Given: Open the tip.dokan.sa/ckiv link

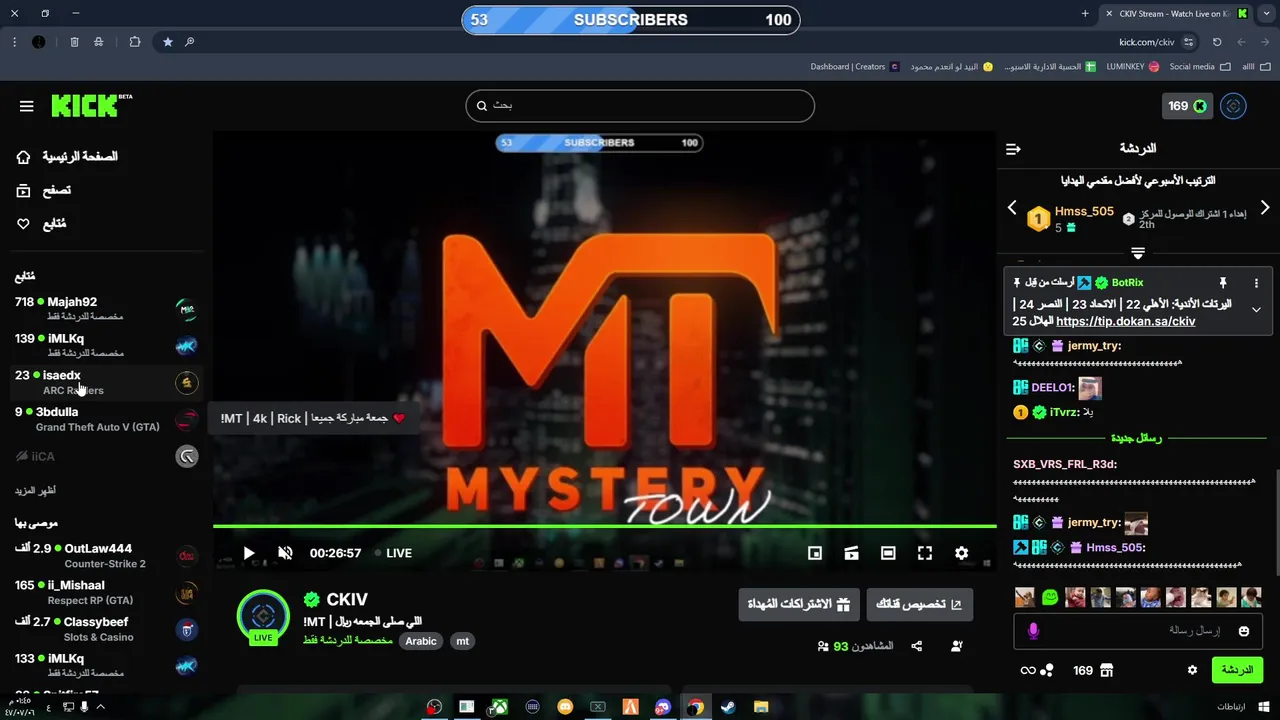Looking at the screenshot, I should 1125,322.
